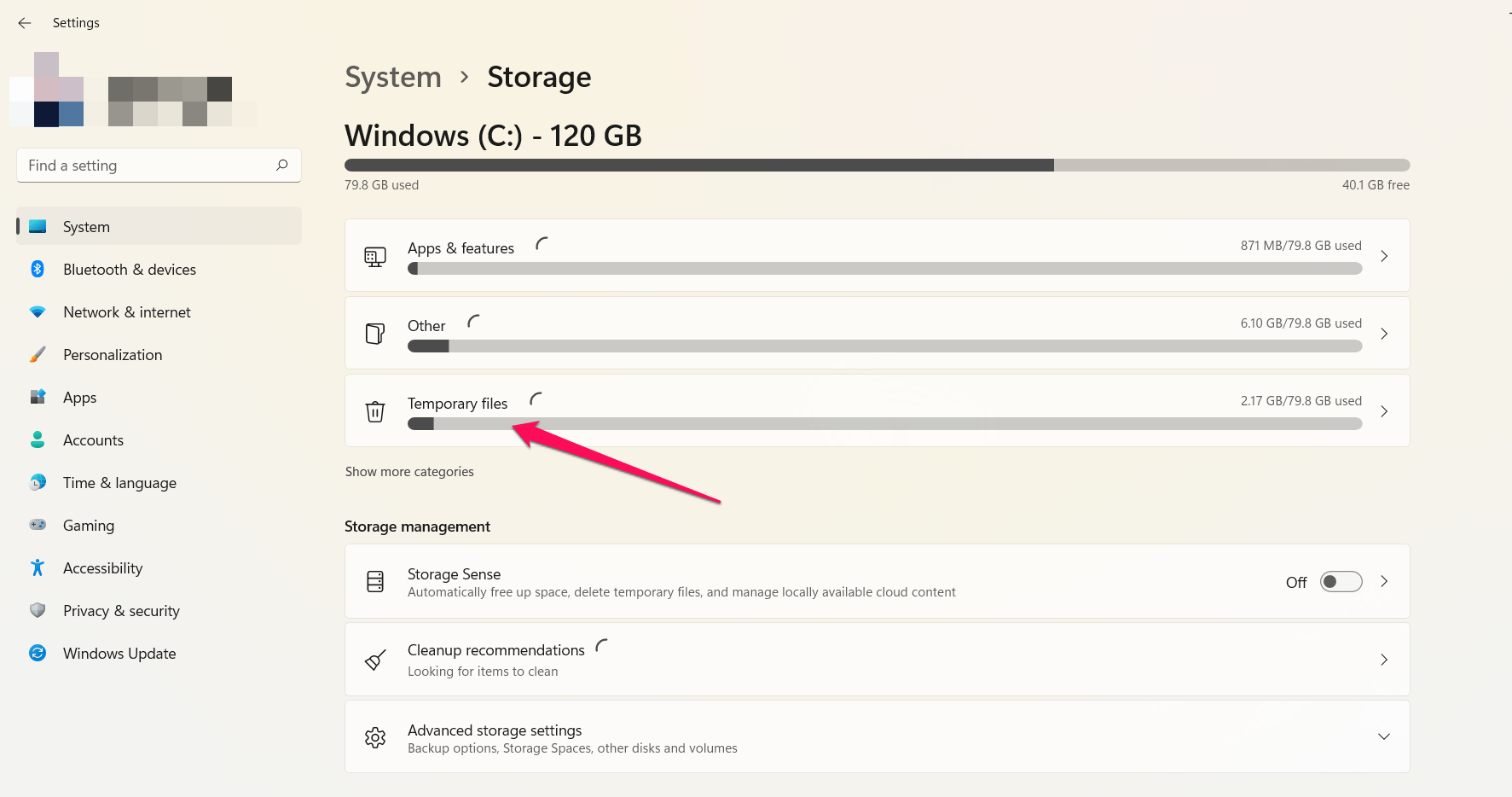Click the Bluetooth & devices icon
The image size is (1512, 797).
point(38,270)
